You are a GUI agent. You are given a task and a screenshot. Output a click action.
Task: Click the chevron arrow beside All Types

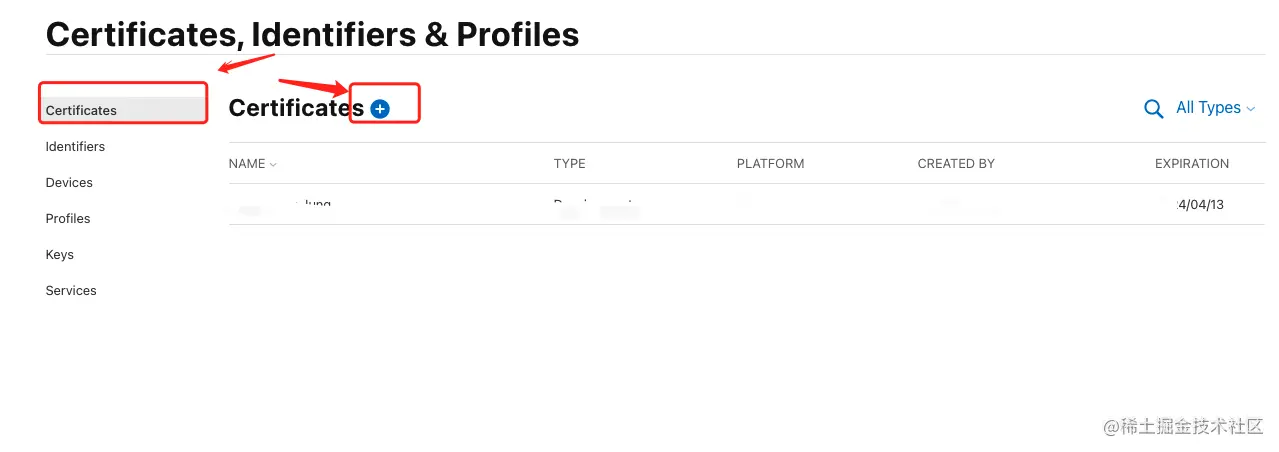point(1250,109)
